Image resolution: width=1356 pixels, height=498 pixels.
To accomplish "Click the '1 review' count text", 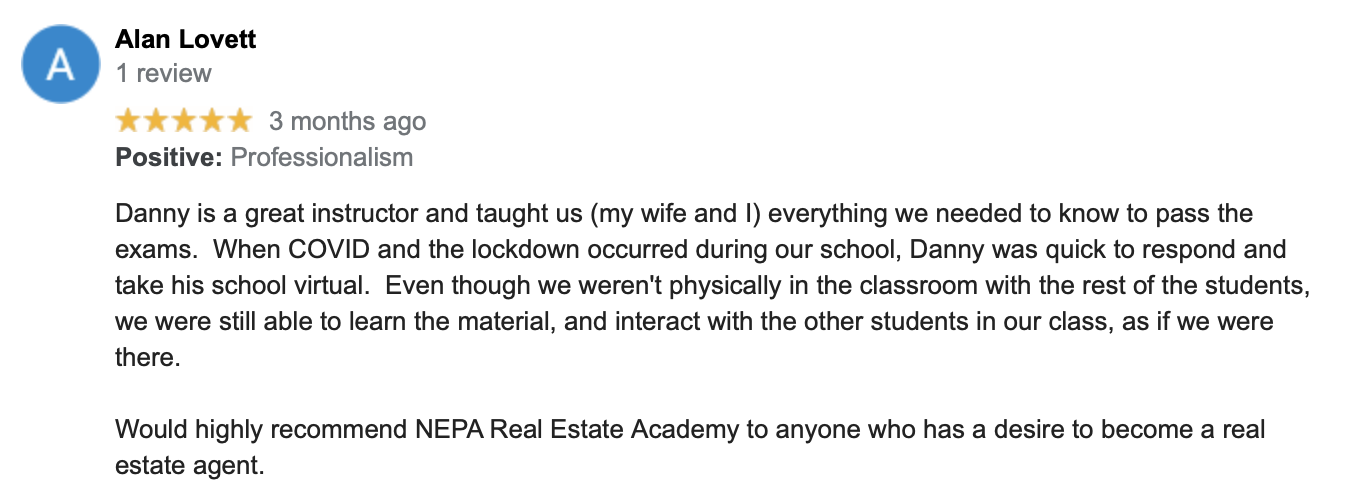I will (x=164, y=74).
